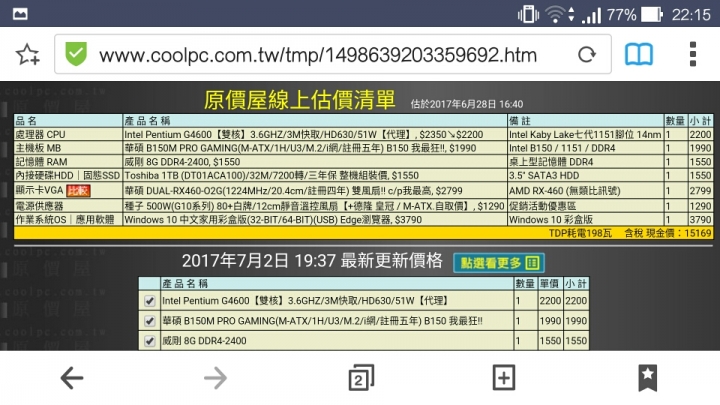
Task: Click the 桌上型記憶體 DDR4 note
Action: [585, 162]
